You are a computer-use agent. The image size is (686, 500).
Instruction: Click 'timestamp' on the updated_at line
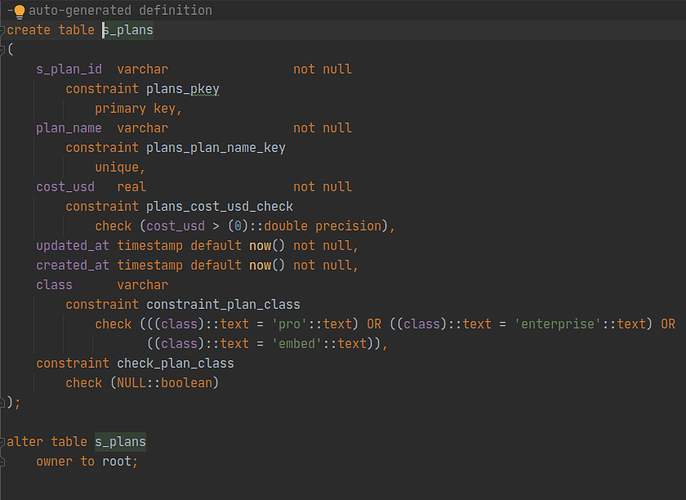(150, 246)
